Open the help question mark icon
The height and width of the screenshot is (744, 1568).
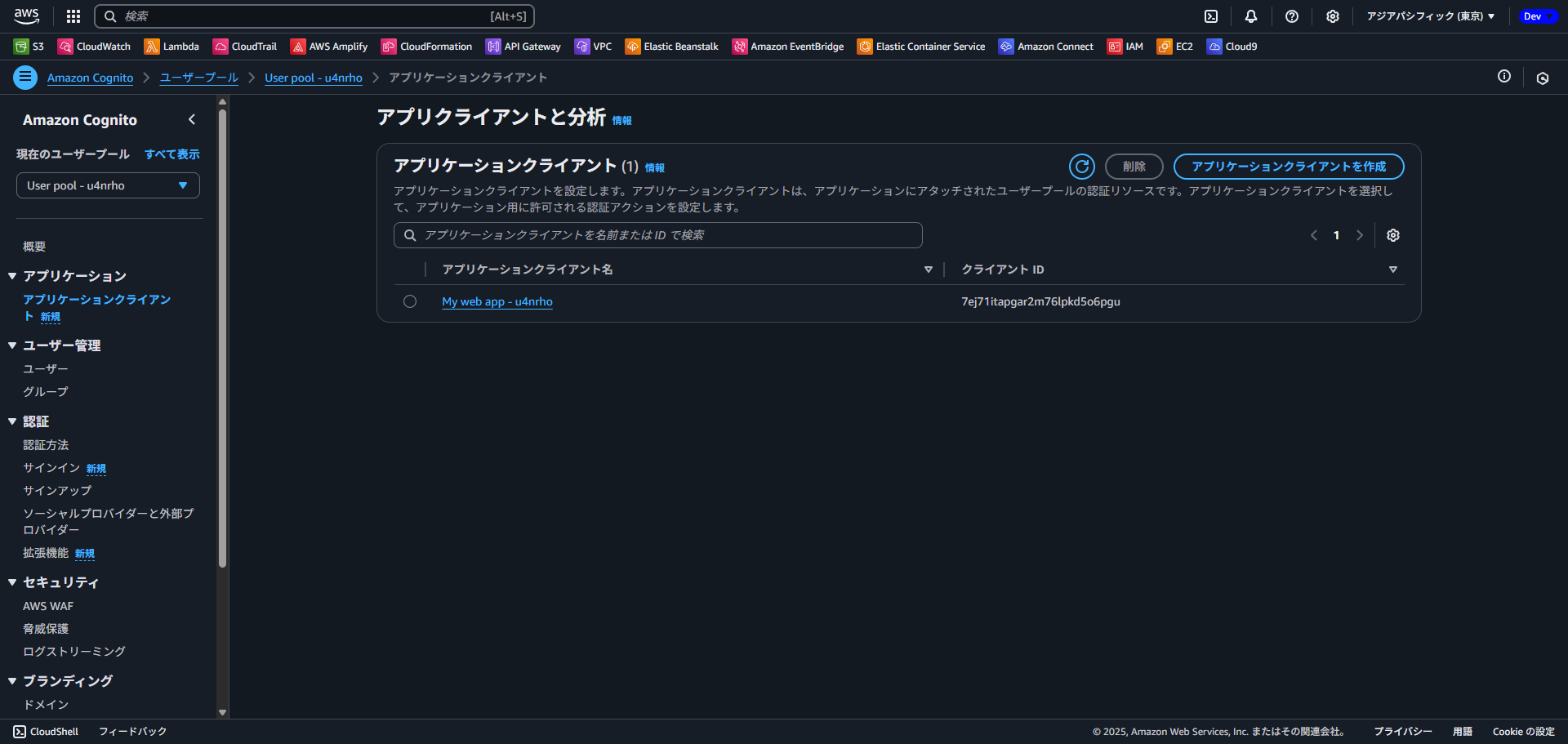coord(1292,16)
